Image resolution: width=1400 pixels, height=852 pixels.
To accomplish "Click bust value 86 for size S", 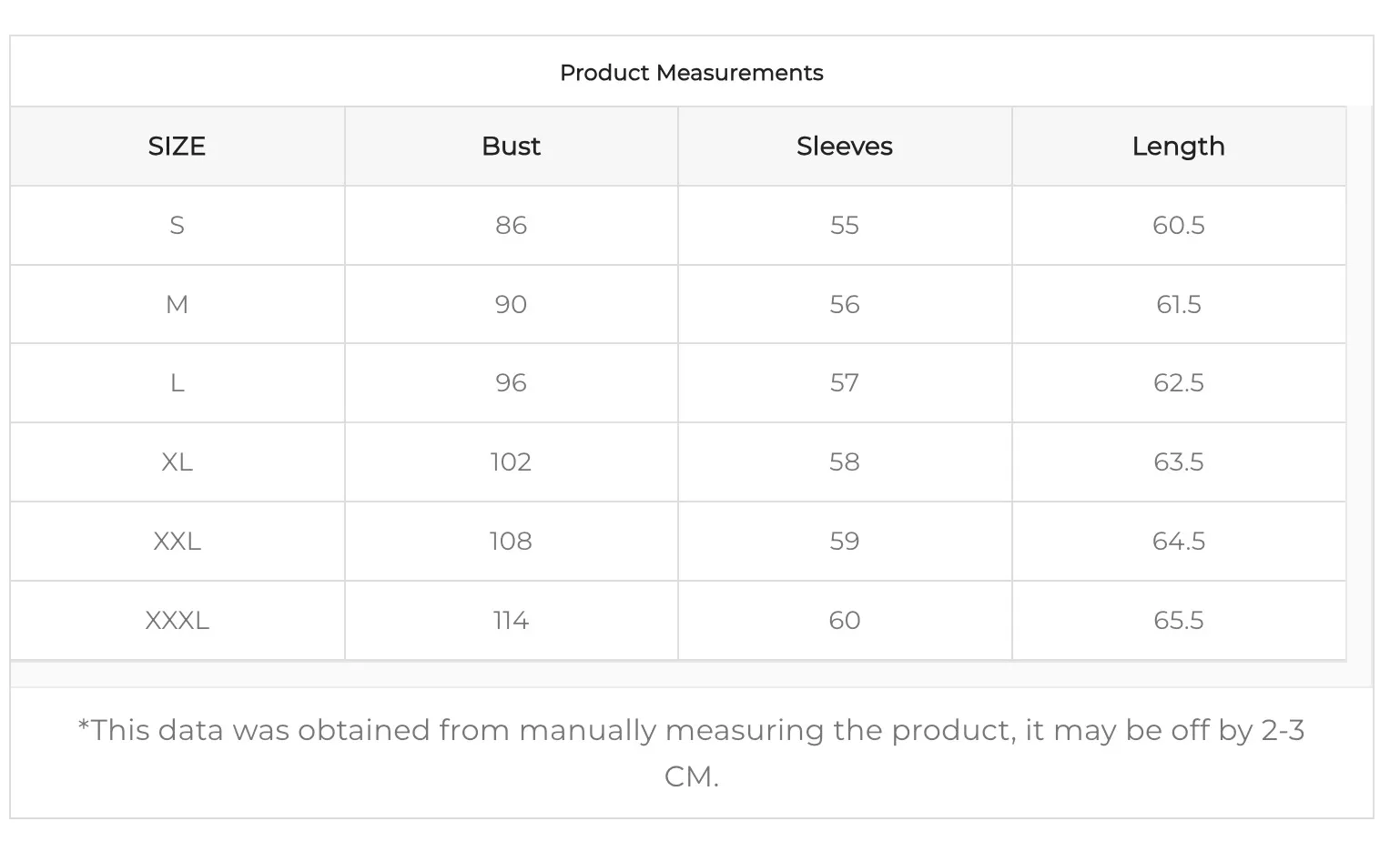I will pos(511,226).
